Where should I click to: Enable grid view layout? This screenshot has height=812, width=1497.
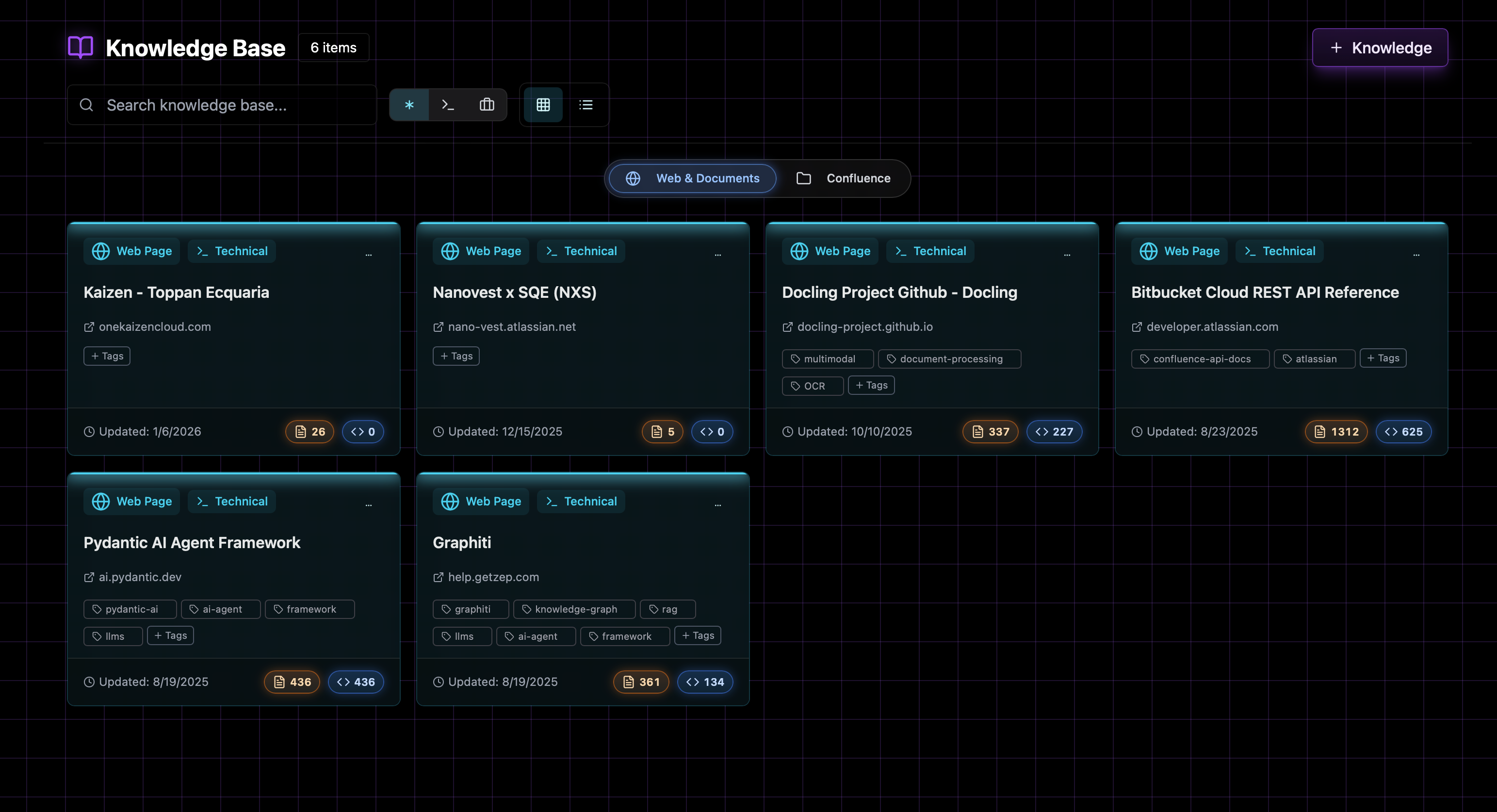coord(543,105)
